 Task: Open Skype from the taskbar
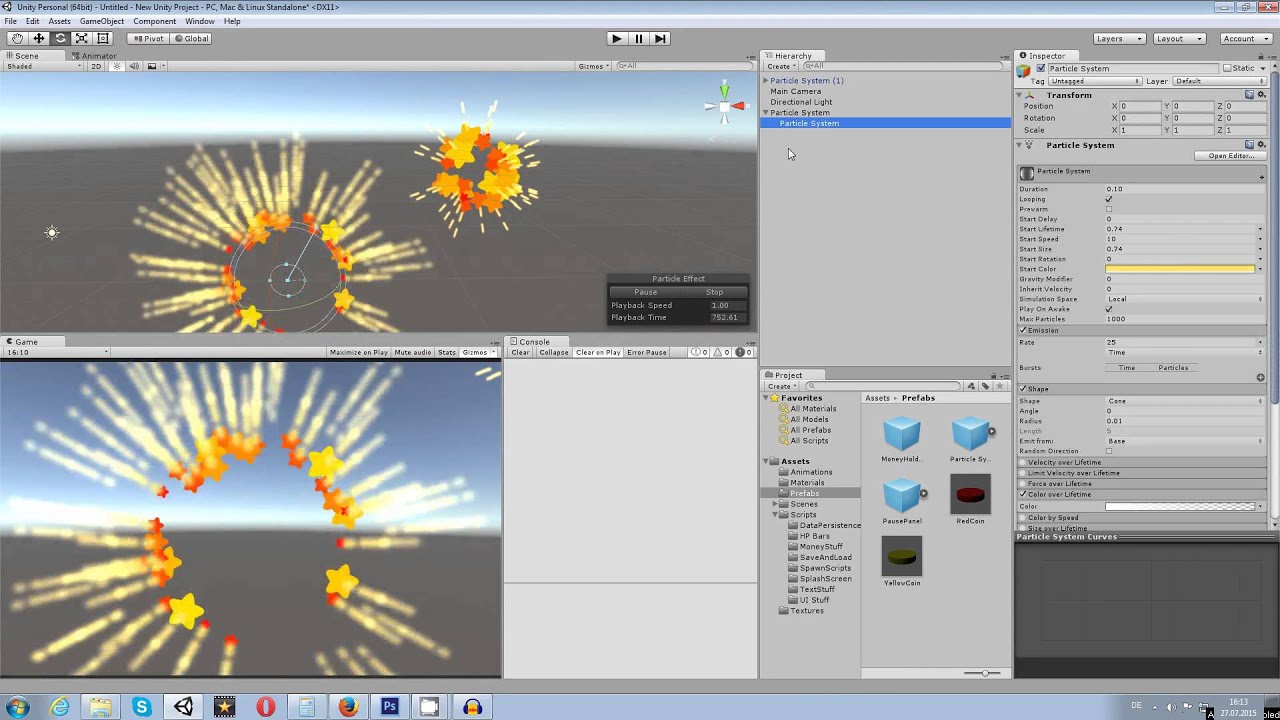point(142,707)
